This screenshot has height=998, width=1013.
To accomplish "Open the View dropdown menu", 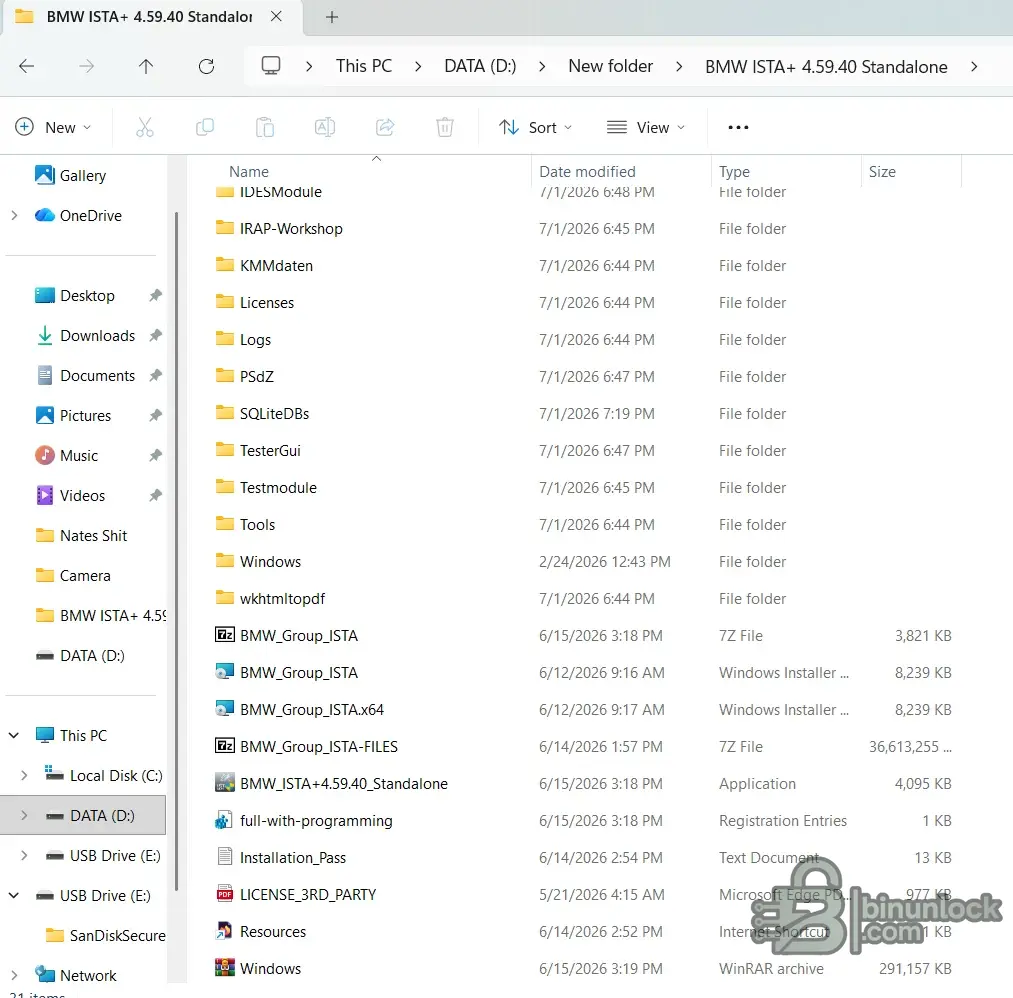I will coord(645,127).
